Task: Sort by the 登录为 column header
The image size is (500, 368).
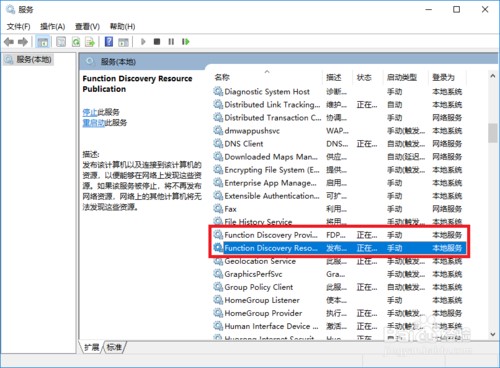Action: point(447,77)
